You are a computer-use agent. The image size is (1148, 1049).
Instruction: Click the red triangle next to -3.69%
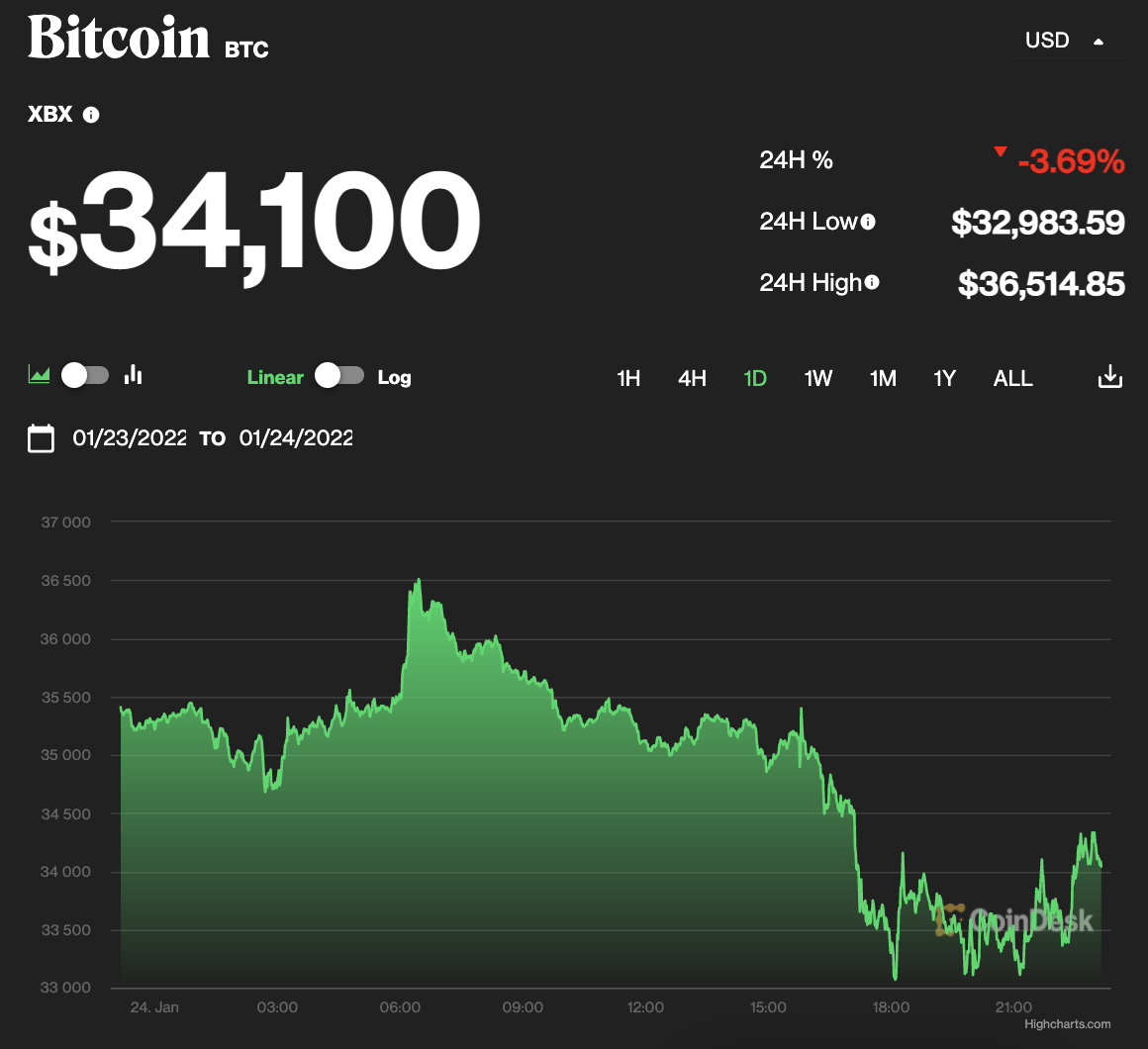click(1000, 151)
